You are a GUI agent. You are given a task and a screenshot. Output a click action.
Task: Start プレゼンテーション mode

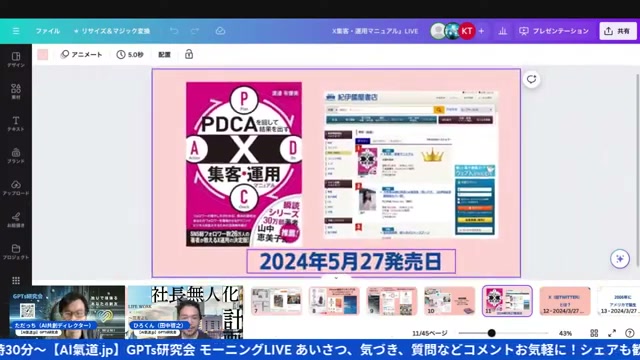tap(554, 31)
